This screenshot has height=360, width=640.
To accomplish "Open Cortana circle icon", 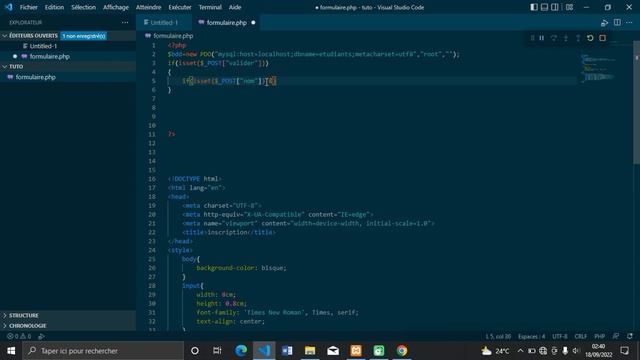I will [x=195, y=351].
